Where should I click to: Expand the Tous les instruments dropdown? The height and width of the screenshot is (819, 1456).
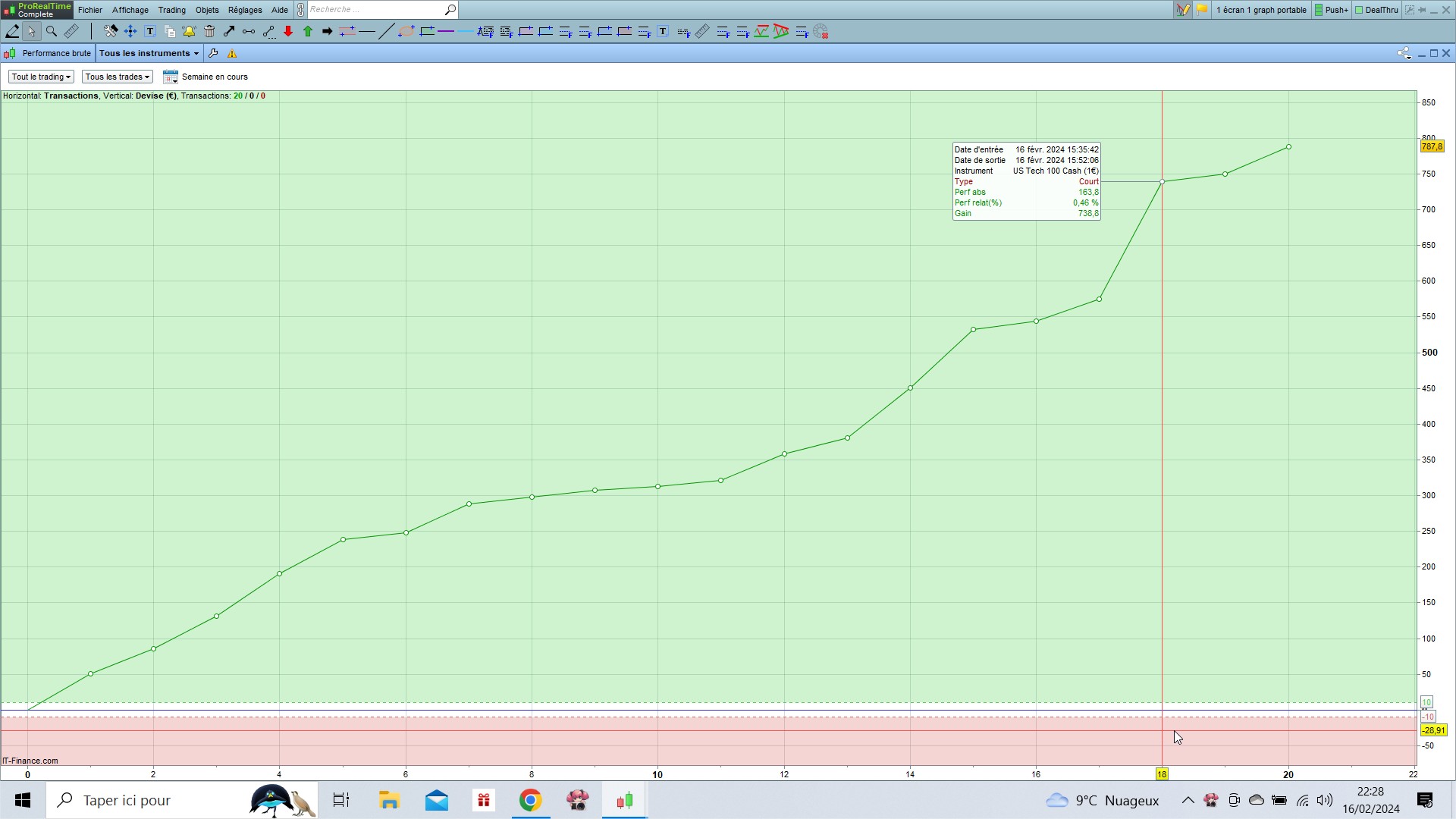pyautogui.click(x=149, y=53)
